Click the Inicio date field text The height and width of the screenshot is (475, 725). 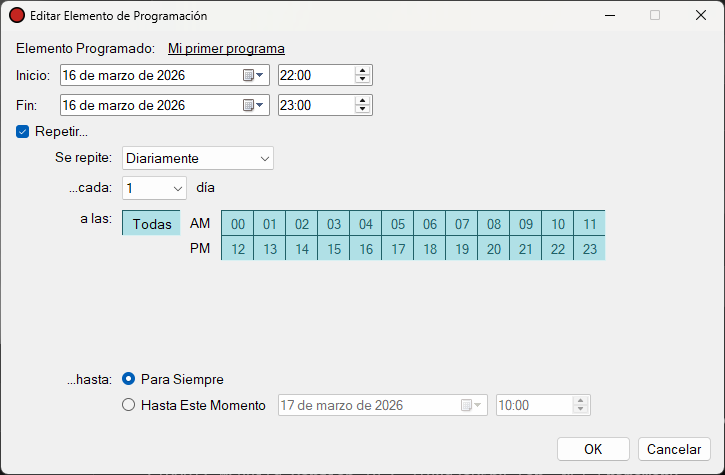pos(124,75)
